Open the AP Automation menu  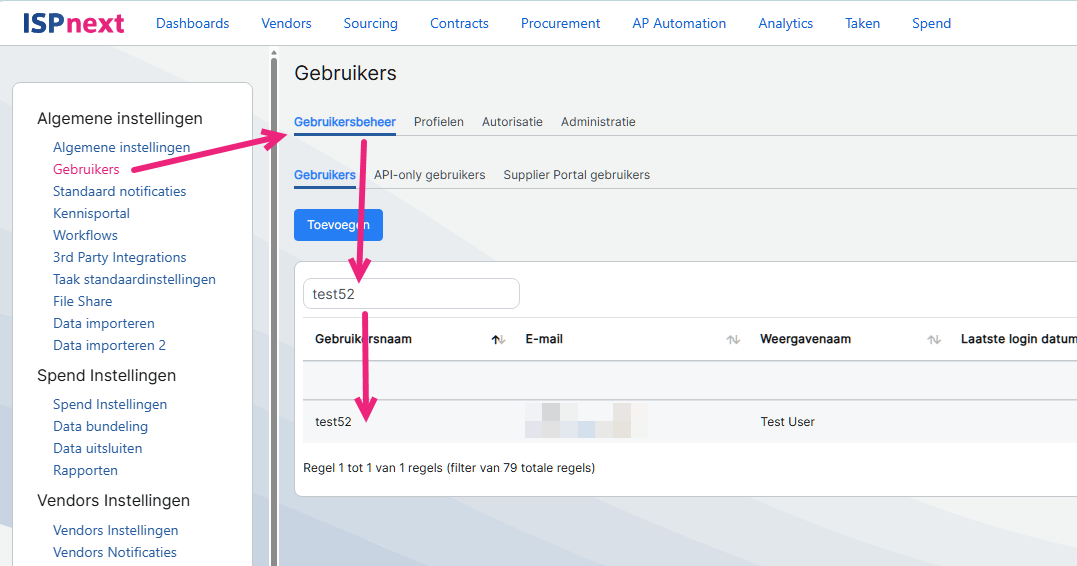(x=679, y=23)
